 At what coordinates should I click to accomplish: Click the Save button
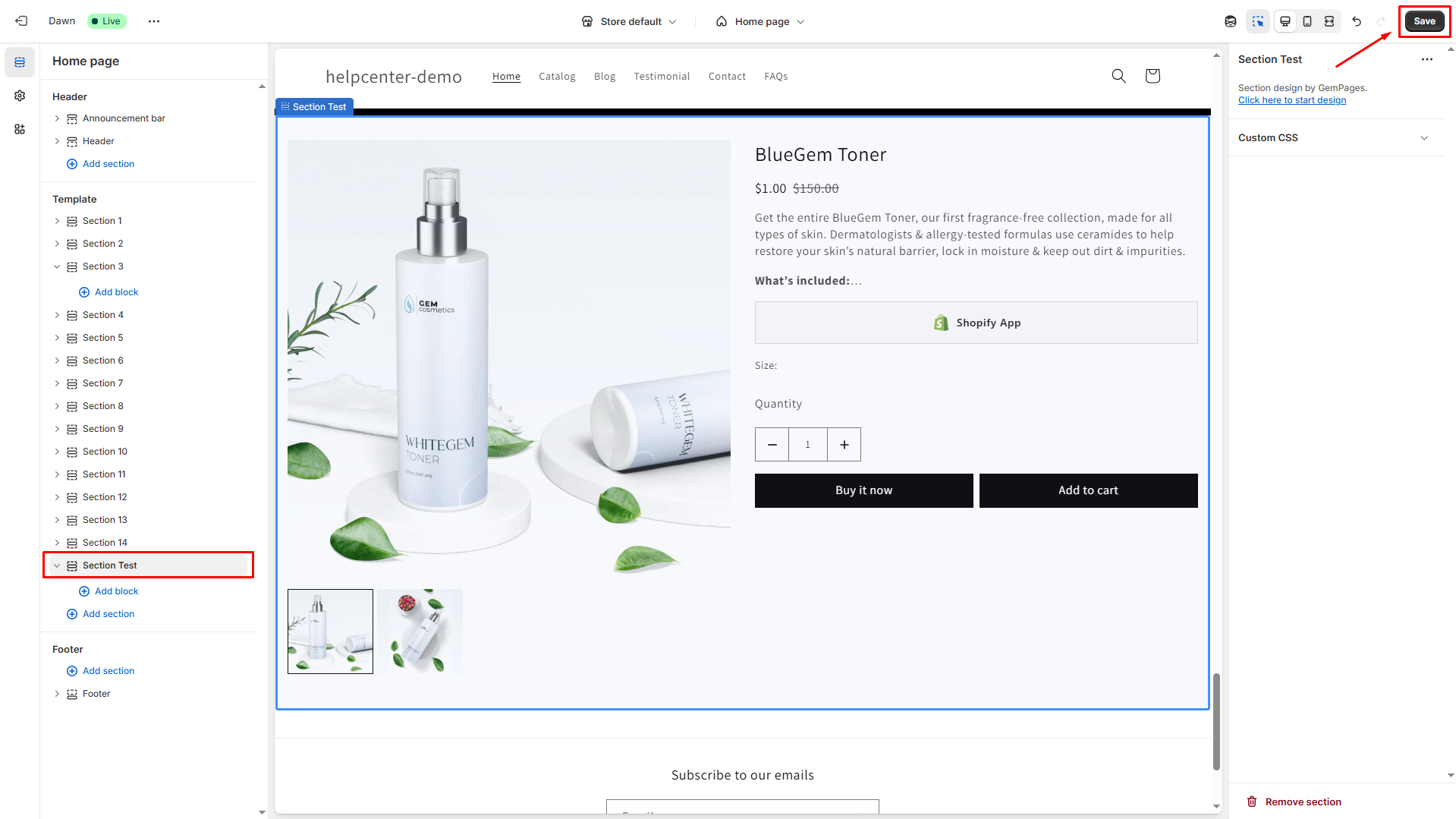click(1424, 21)
